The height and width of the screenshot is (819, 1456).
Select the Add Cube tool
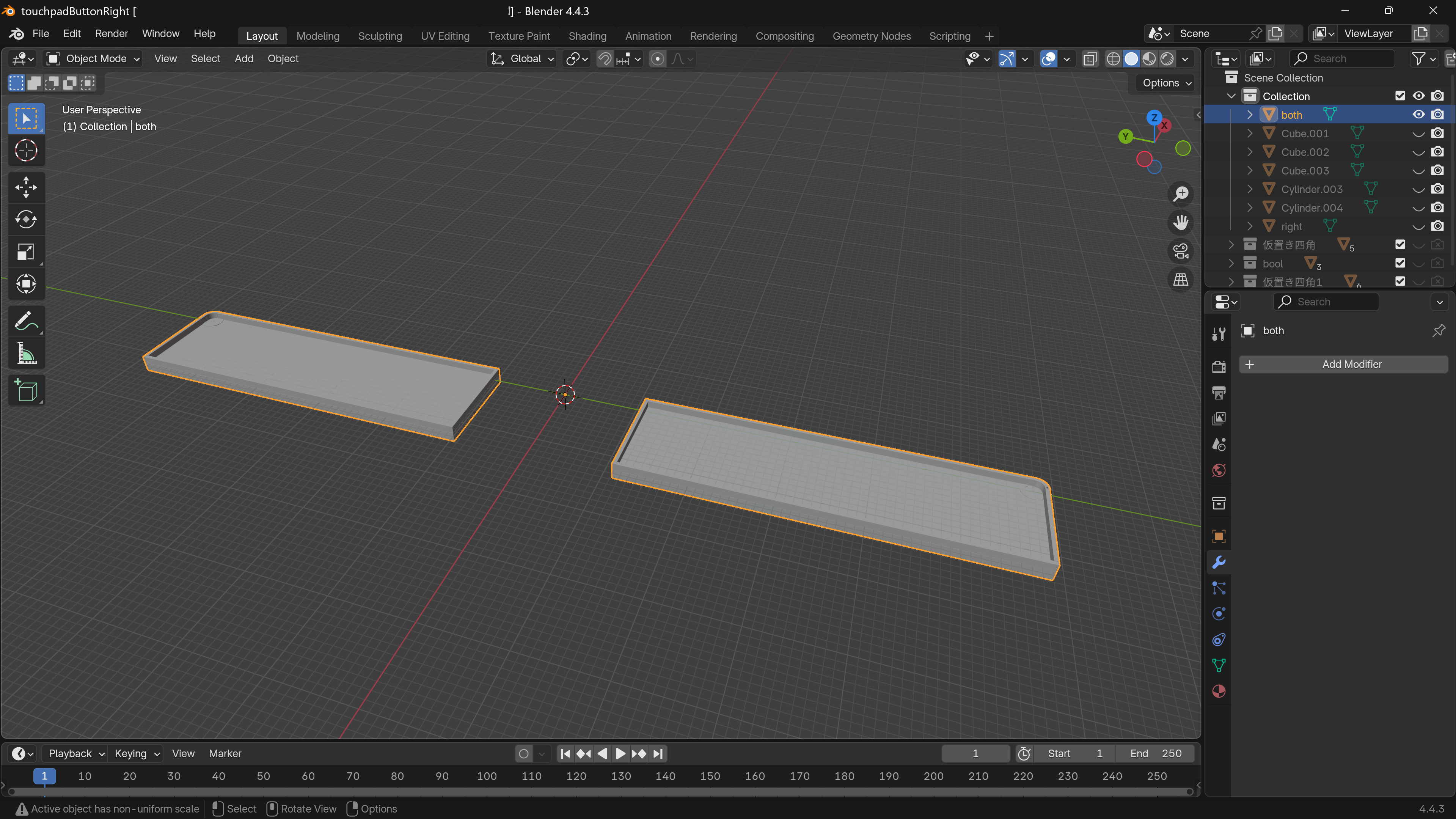pyautogui.click(x=26, y=391)
